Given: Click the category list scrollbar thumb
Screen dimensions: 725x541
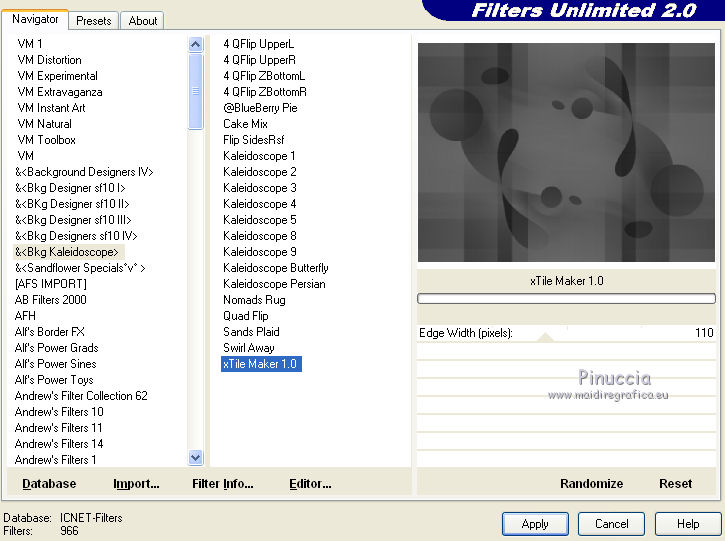Looking at the screenshot, I should [196, 92].
